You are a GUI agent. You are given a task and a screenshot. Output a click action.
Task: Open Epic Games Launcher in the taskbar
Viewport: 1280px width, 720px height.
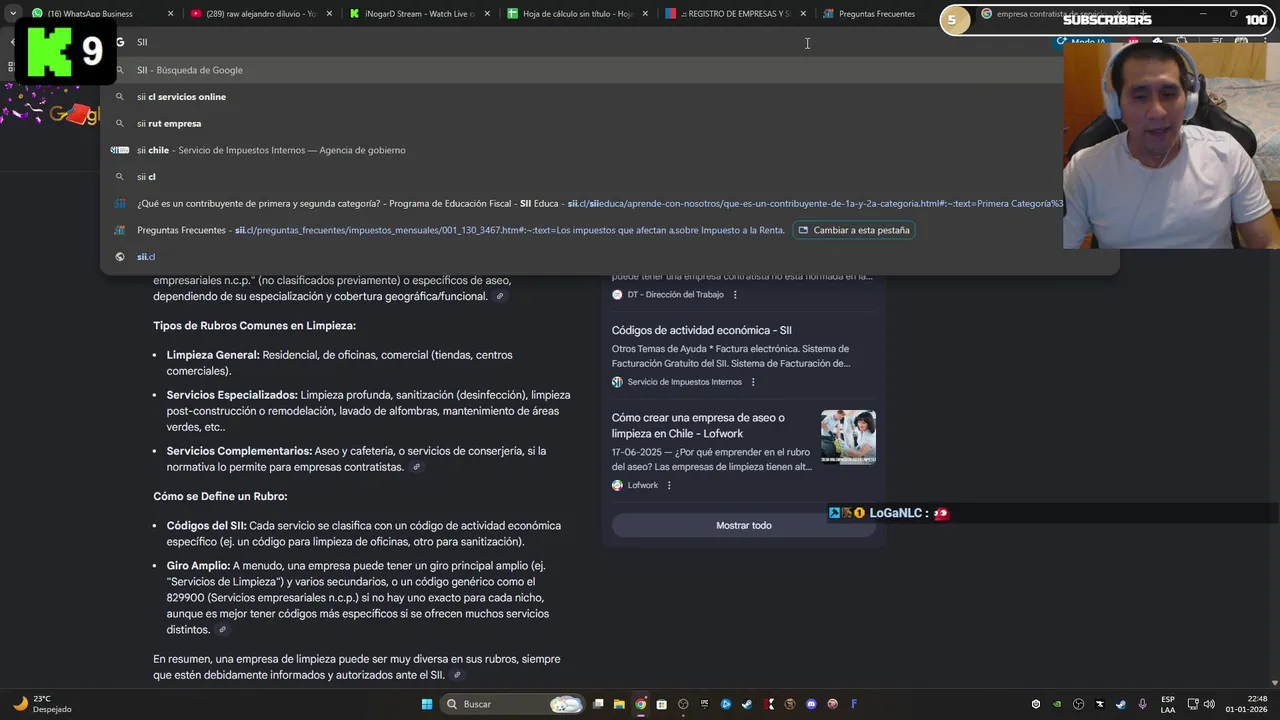[704, 704]
